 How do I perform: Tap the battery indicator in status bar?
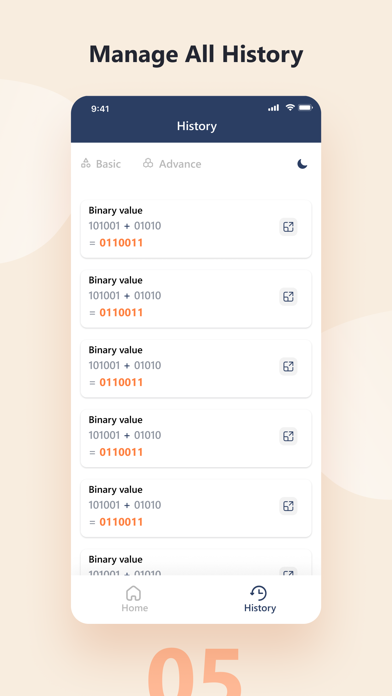(x=305, y=107)
